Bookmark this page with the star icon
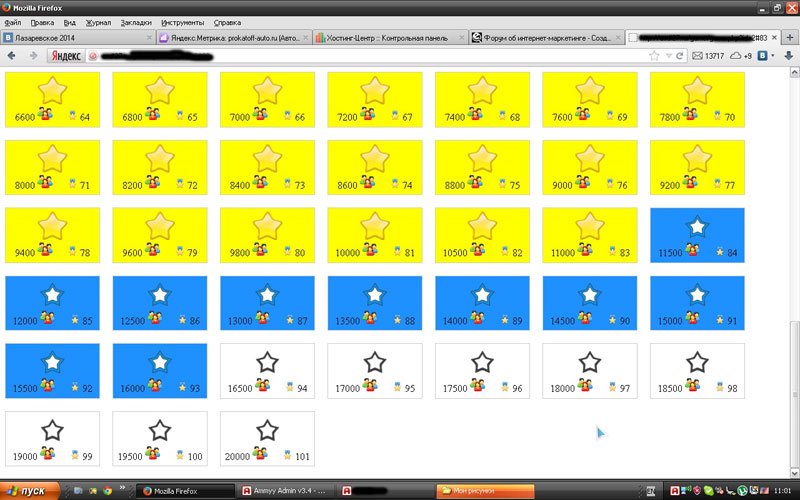 [654, 56]
